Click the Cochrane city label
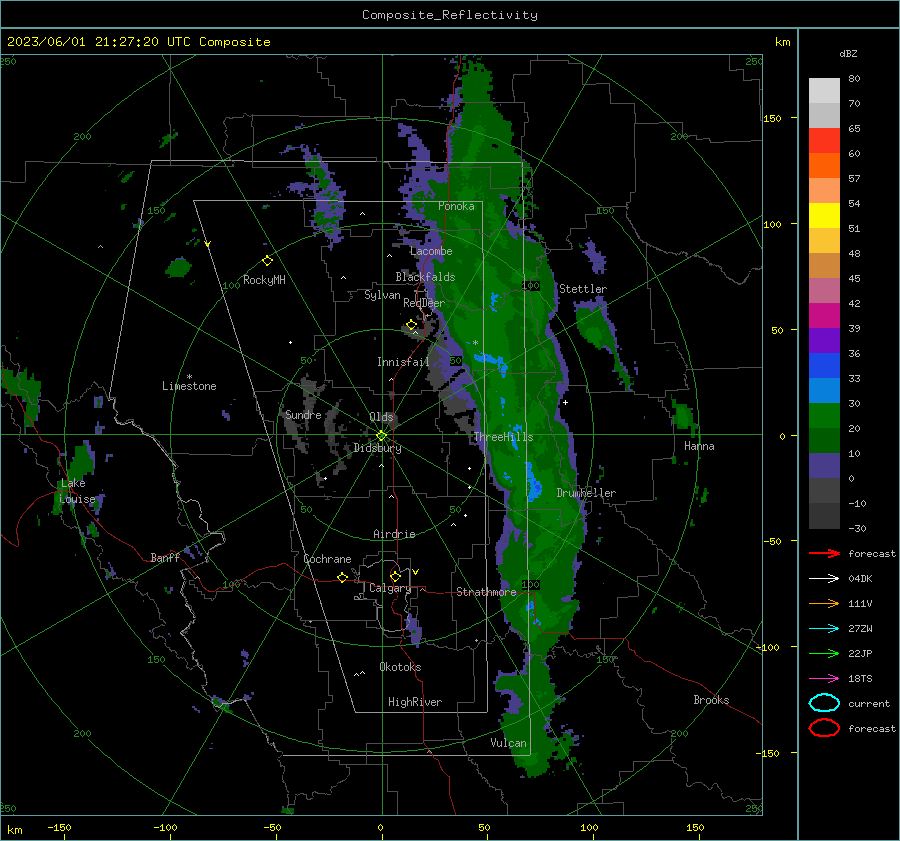The width and height of the screenshot is (900, 841). [327, 559]
